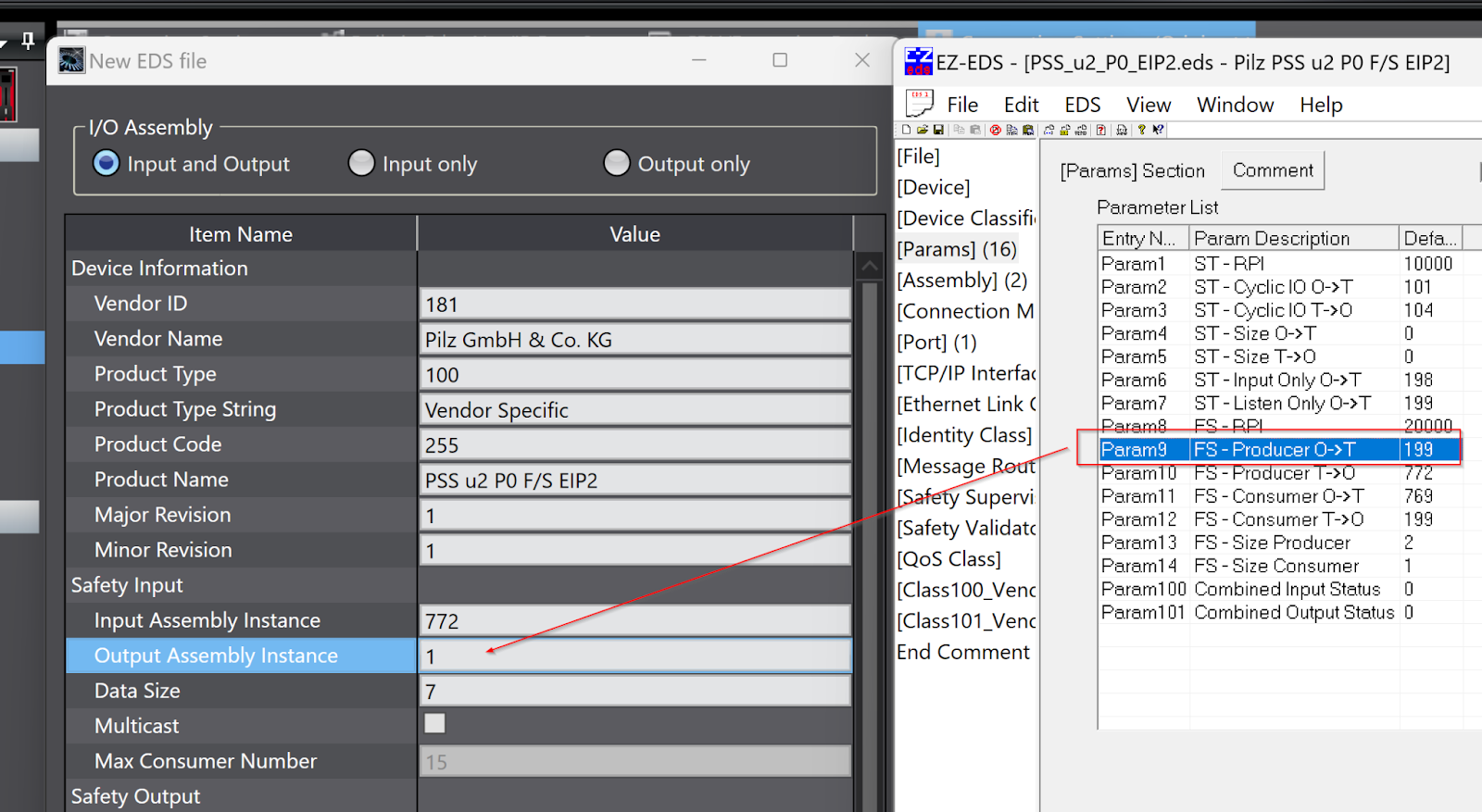Click the Product Code value field showing 255
Image resolution: width=1482 pixels, height=812 pixels.
click(634, 444)
